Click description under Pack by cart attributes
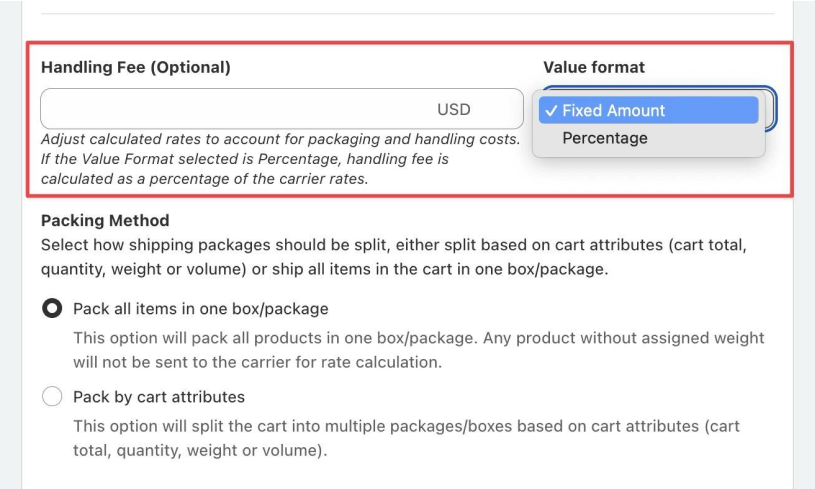The image size is (815, 489). tap(406, 438)
